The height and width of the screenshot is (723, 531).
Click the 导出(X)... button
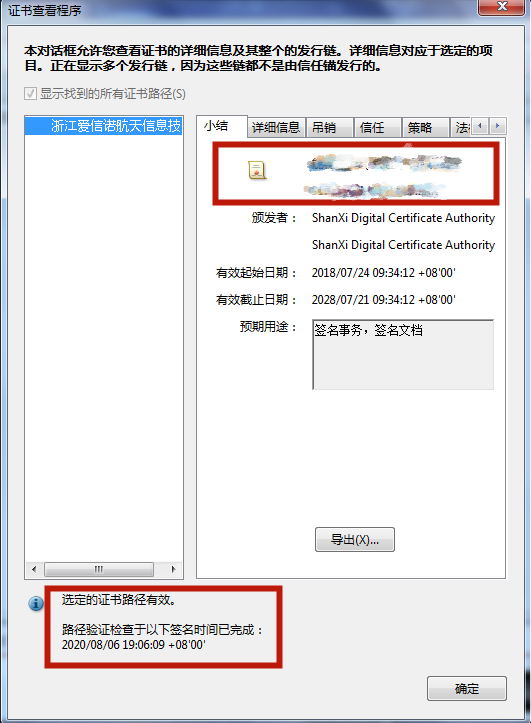coord(354,539)
